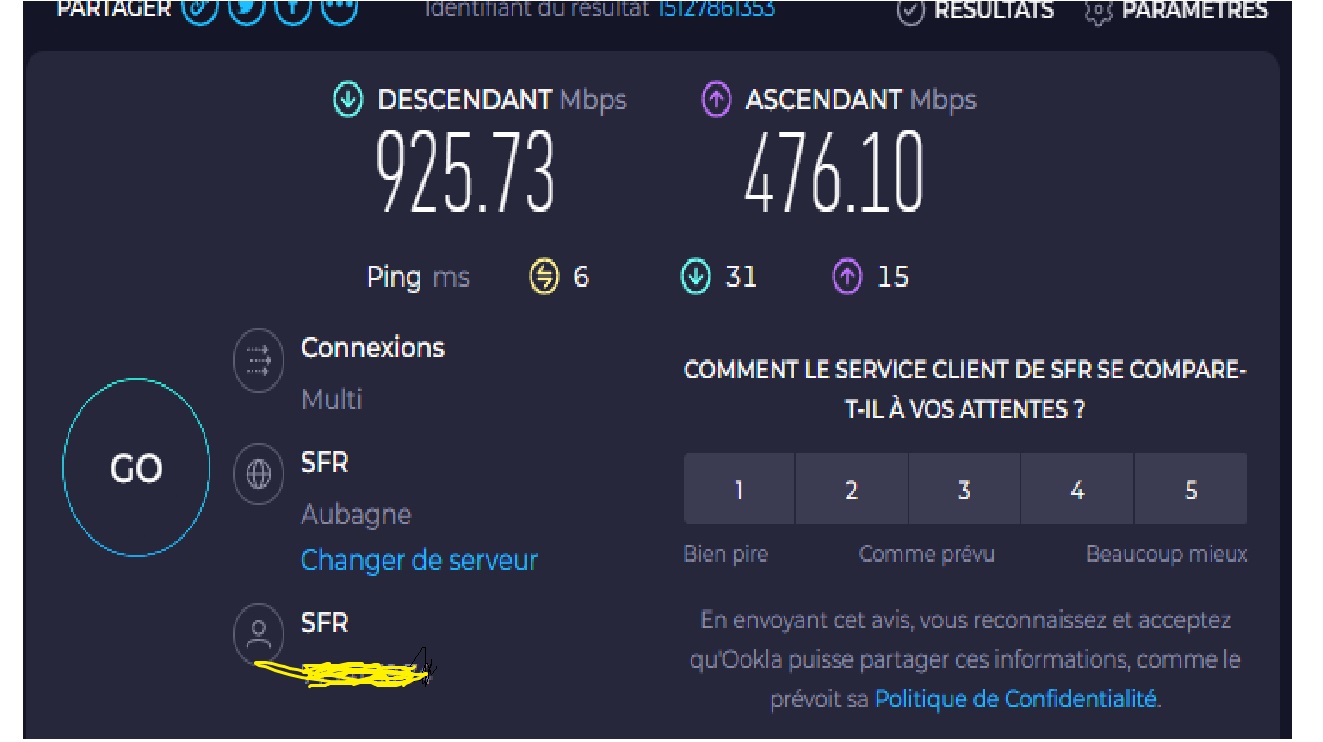Screen dimensions: 1323x742
Task: Click the ASCENDANT Mbps label
Action: (x=861, y=100)
